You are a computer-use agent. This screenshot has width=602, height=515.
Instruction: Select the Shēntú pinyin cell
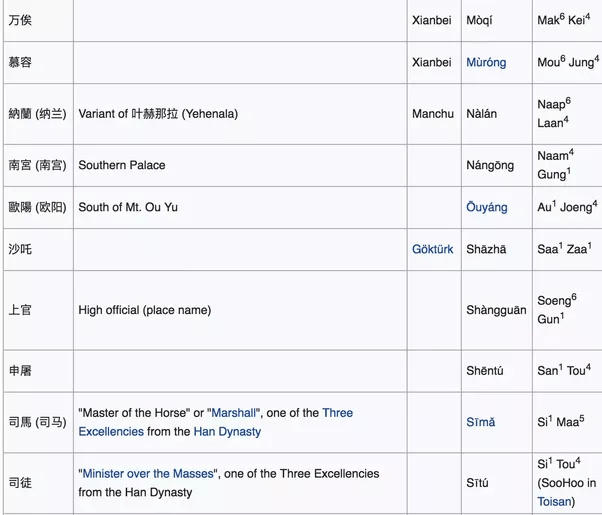pyautogui.click(x=497, y=371)
